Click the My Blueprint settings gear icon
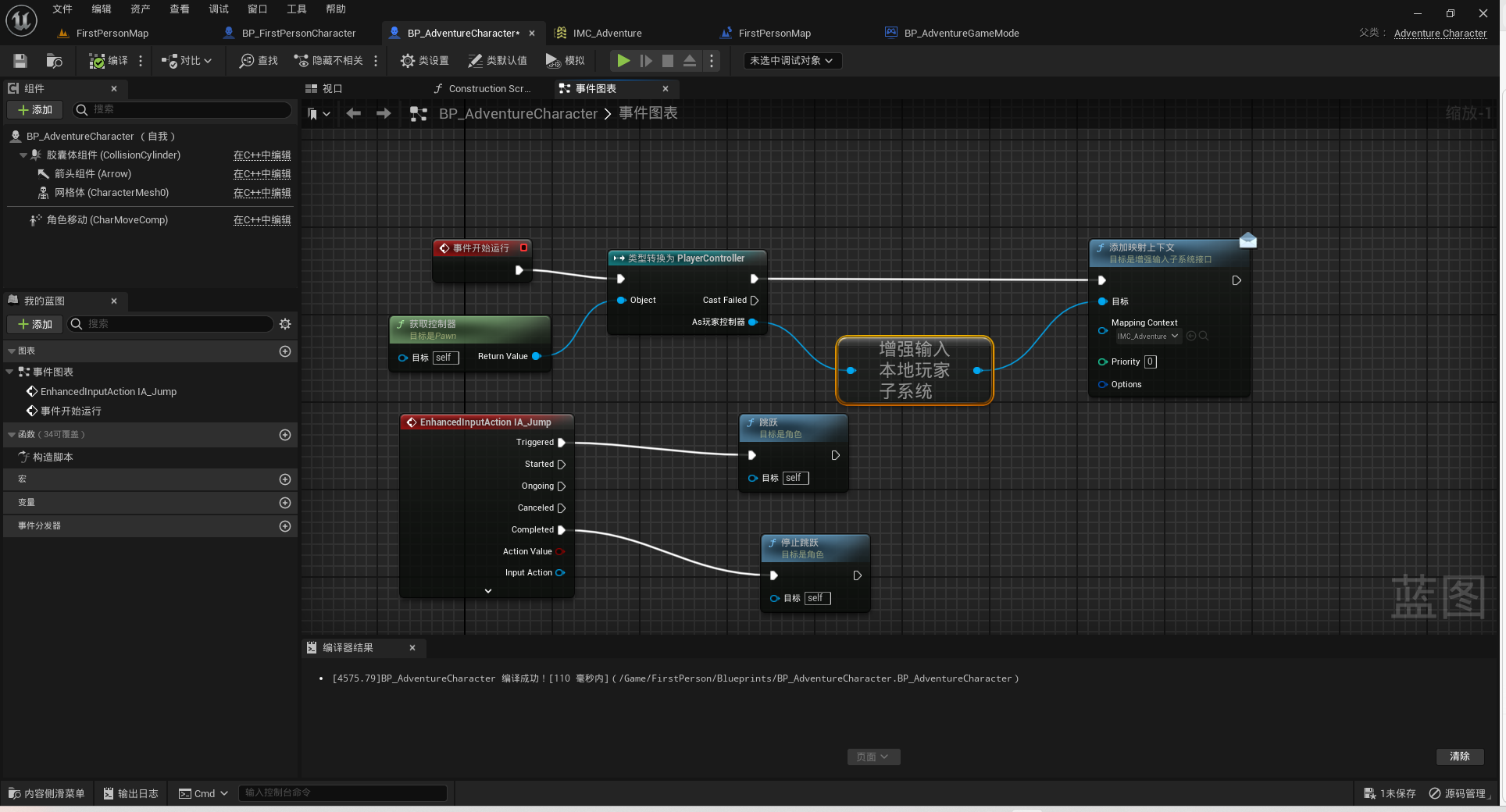 click(285, 324)
